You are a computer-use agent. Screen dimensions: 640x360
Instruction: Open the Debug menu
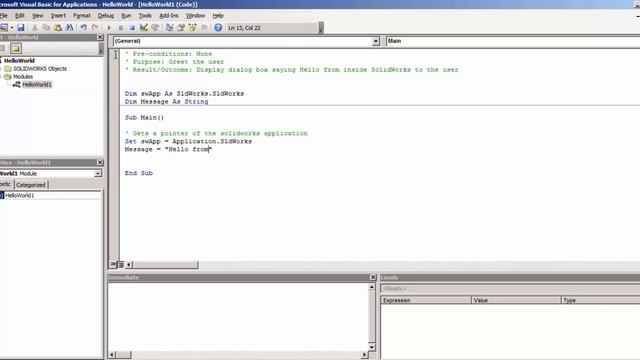pos(106,16)
